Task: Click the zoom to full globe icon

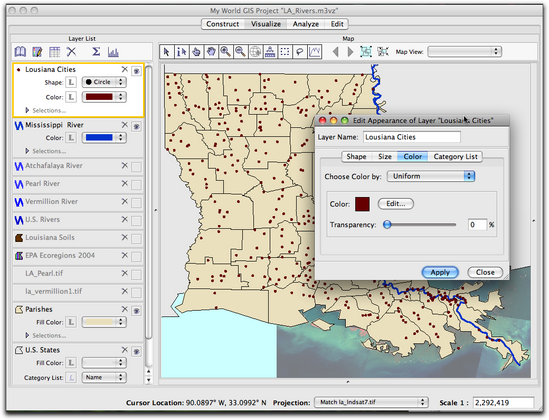Action: [255, 52]
